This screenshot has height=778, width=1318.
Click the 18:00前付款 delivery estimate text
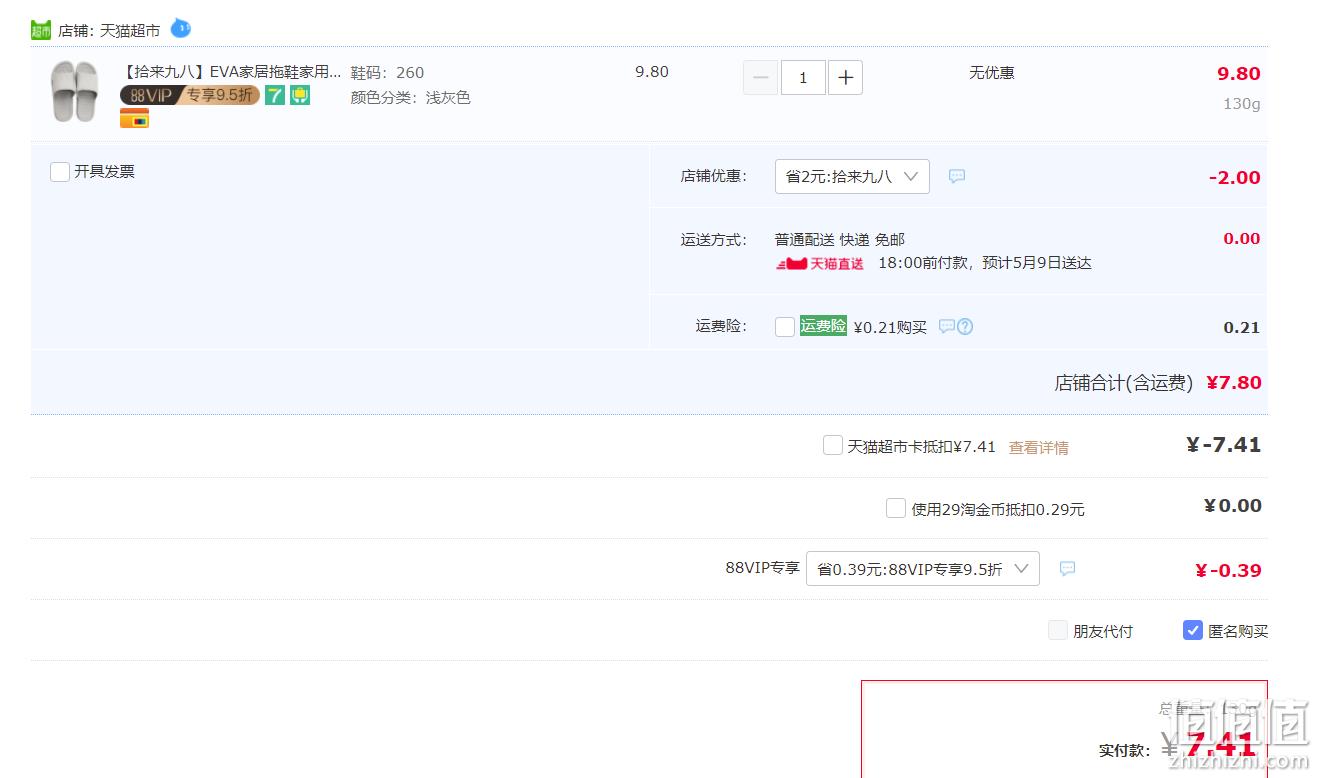(x=985, y=263)
